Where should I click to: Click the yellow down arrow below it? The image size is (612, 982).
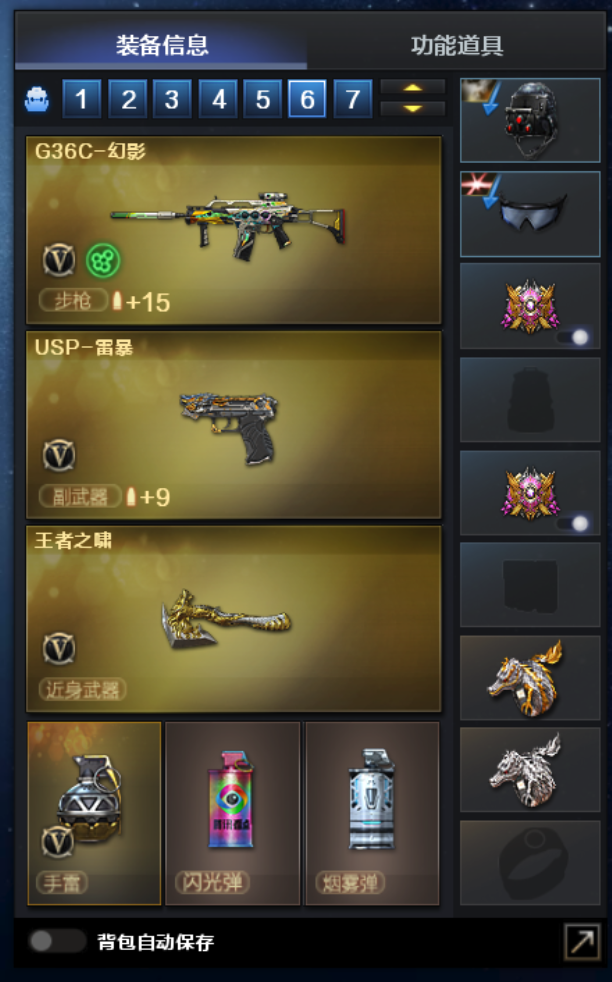(x=412, y=108)
